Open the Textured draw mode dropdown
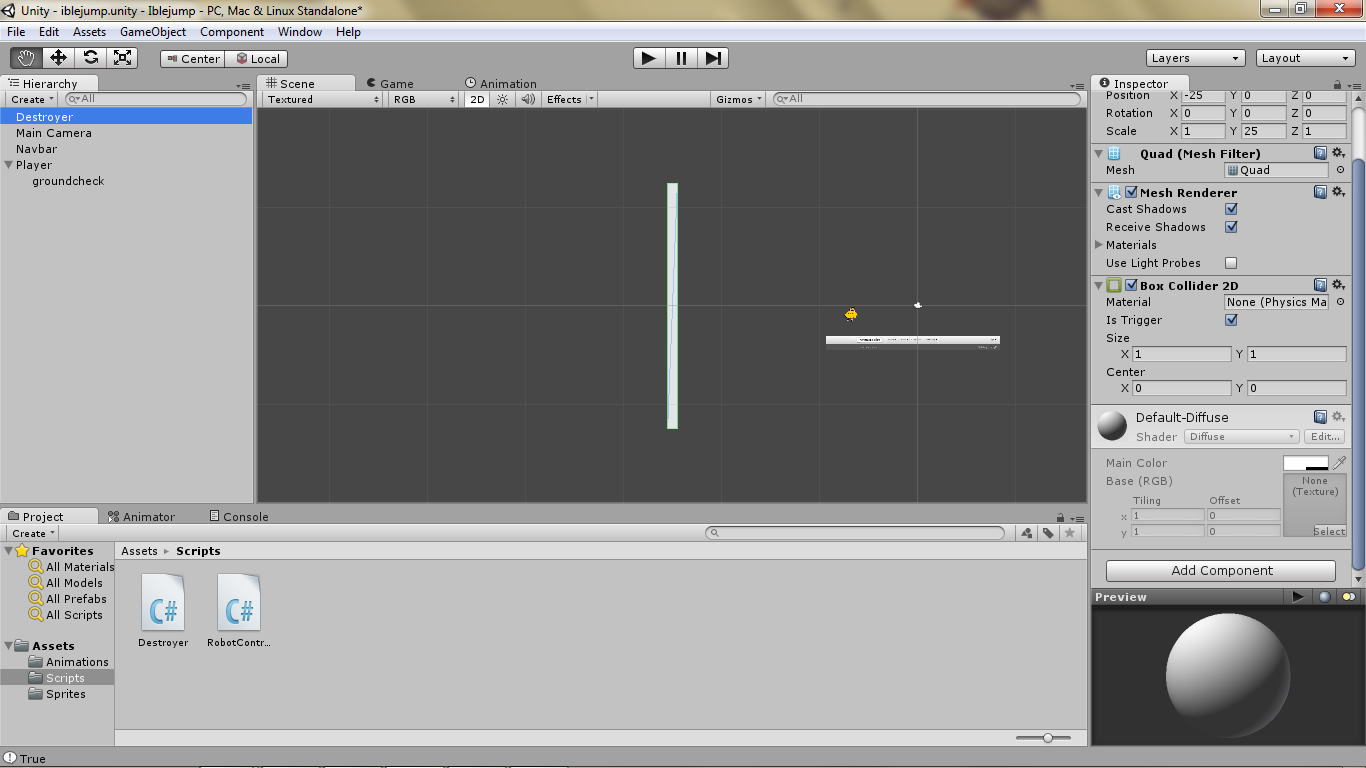 (324, 99)
